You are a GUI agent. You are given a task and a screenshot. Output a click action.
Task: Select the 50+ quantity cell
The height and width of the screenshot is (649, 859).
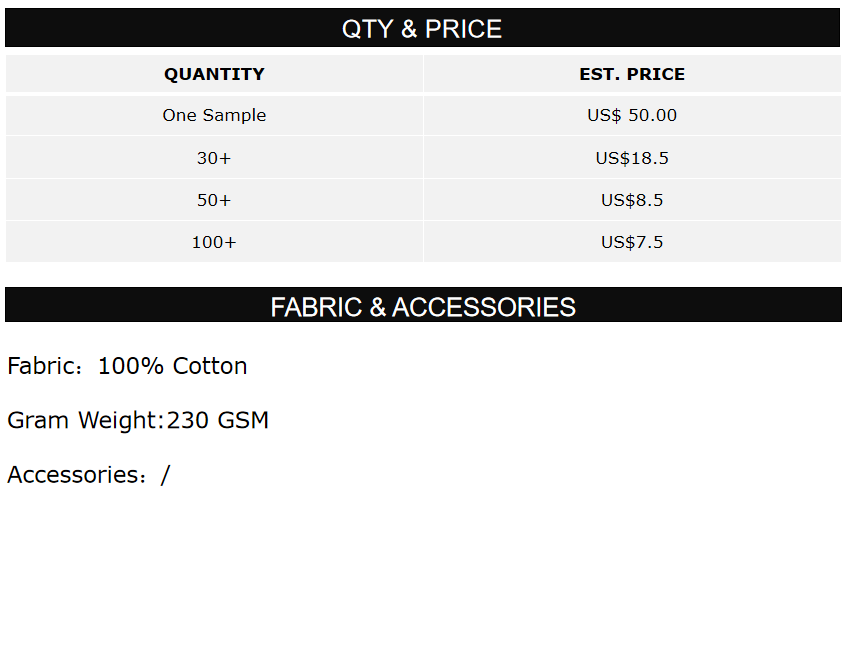coord(214,200)
